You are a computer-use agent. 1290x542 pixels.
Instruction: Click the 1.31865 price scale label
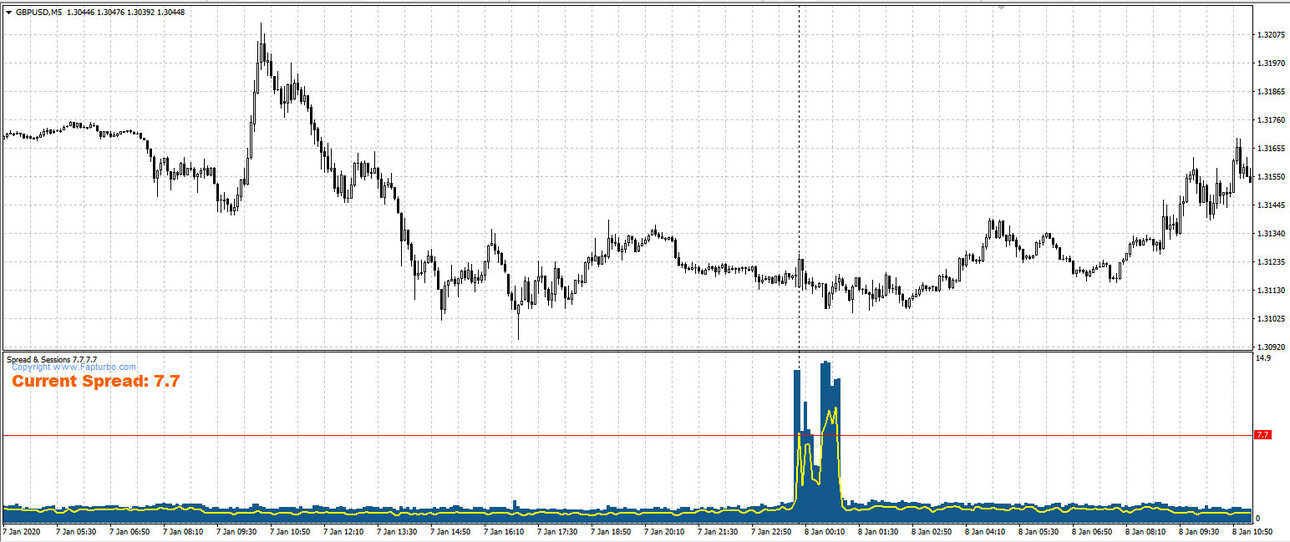1271,91
